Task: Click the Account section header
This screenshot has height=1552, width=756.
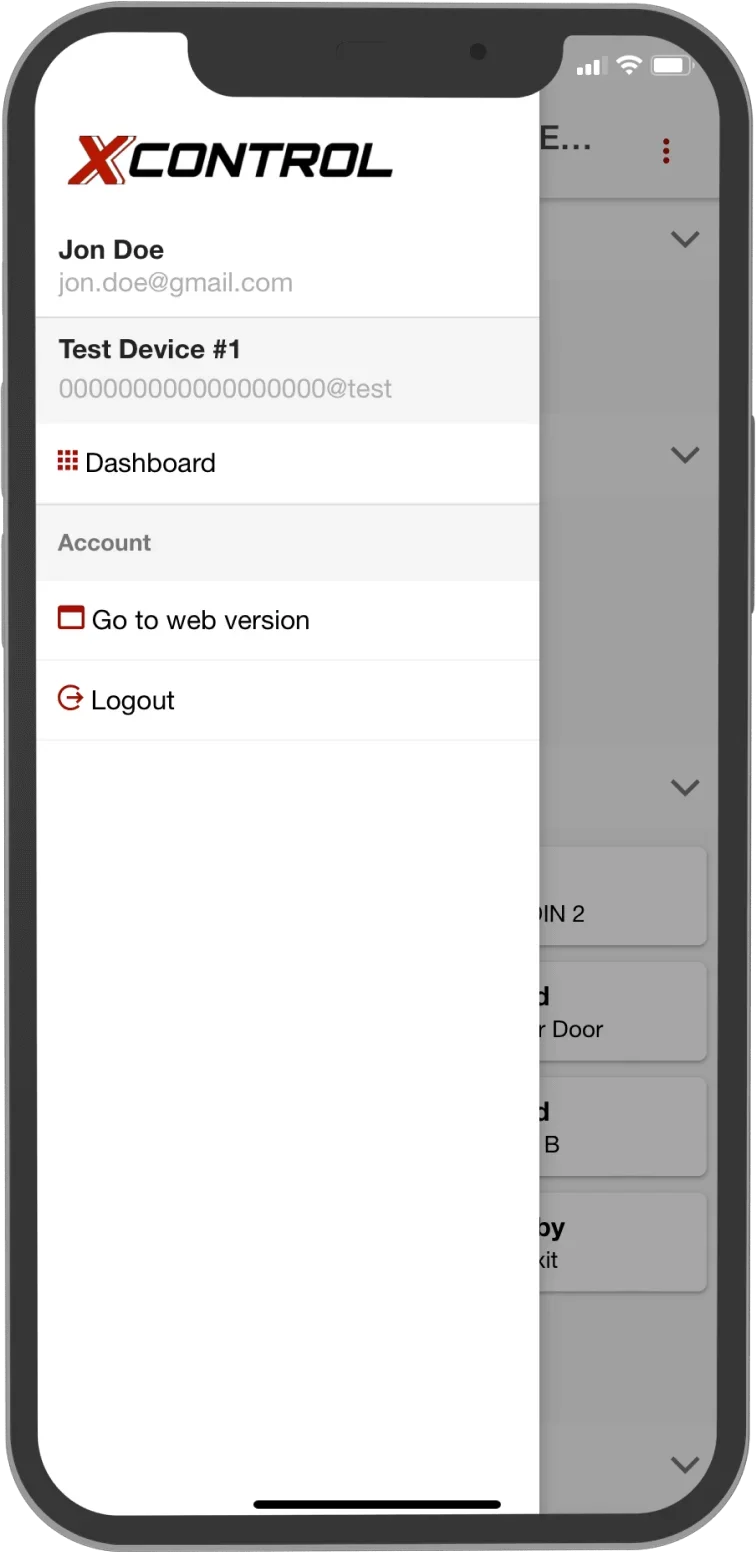Action: (287, 543)
